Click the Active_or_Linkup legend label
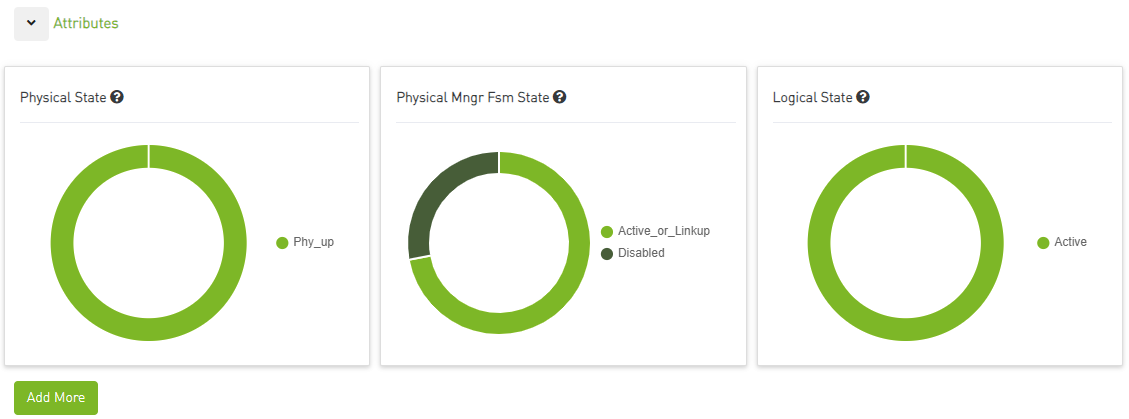Viewport: 1129px width, 419px height. pyautogui.click(x=663, y=231)
